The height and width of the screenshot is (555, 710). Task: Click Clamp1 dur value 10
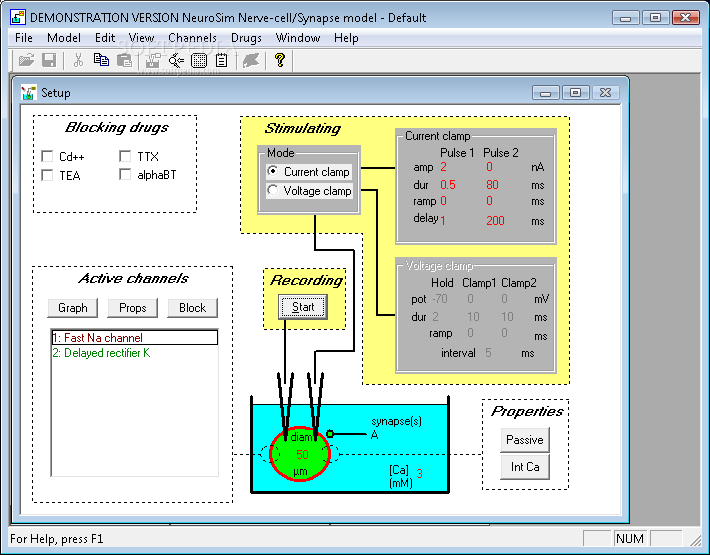point(473,316)
